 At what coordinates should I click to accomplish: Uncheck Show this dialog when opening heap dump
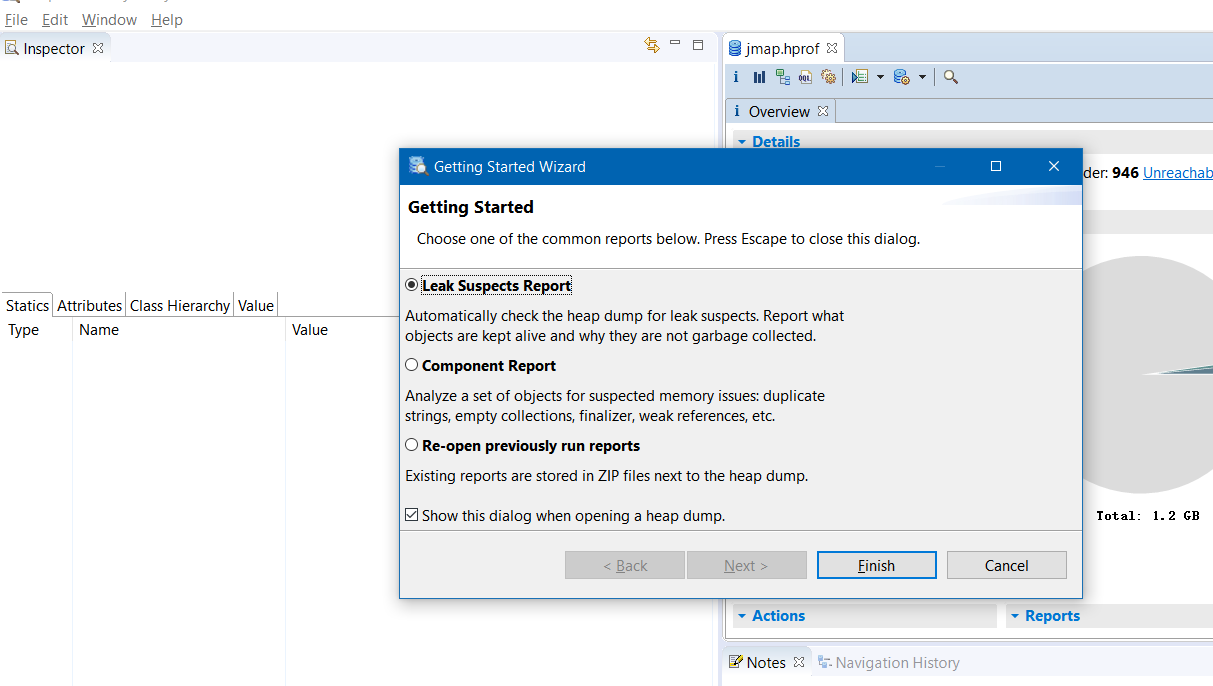point(412,515)
